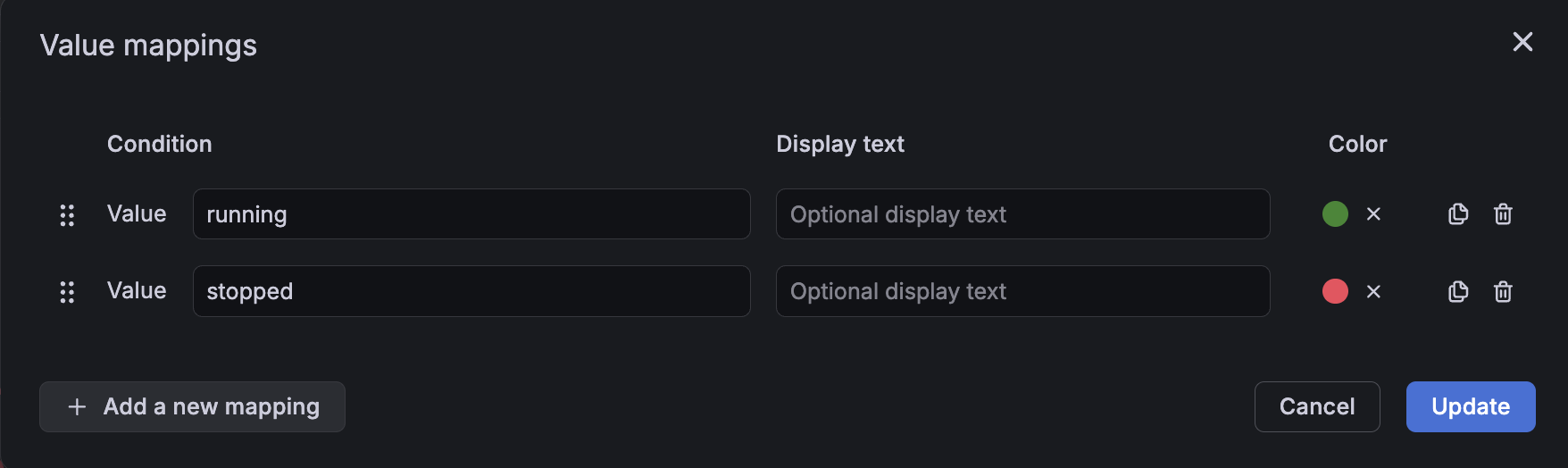Click display text field for stopped
This screenshot has height=468, width=1568.
1022,292
